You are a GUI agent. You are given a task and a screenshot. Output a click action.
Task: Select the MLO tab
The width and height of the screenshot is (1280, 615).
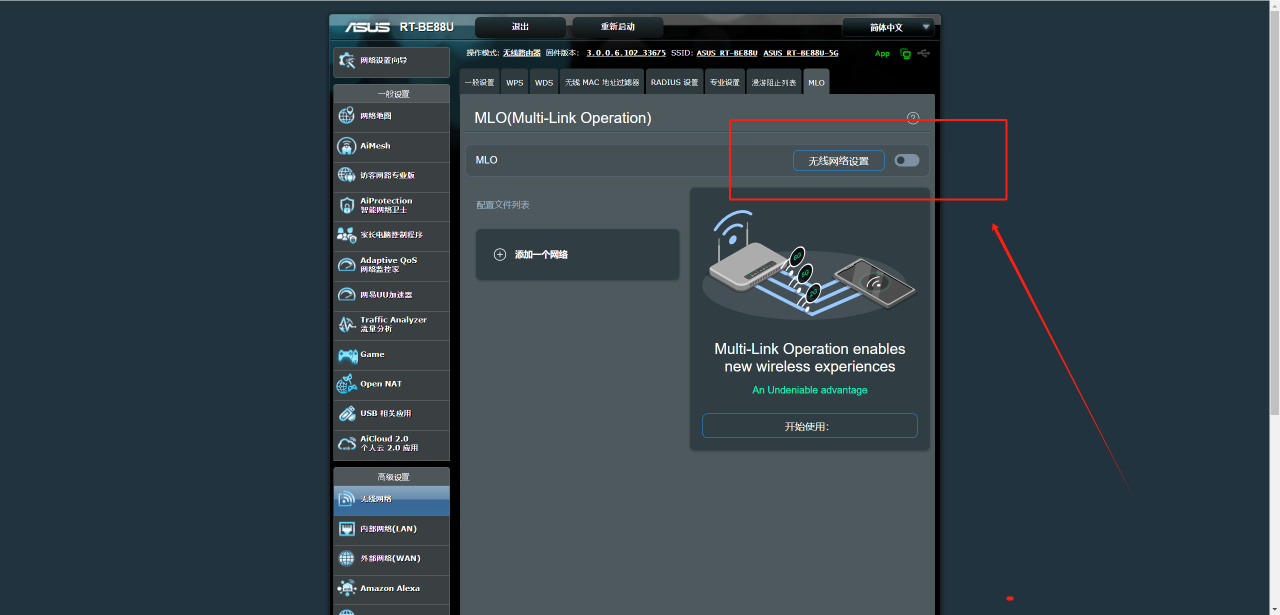[816, 82]
